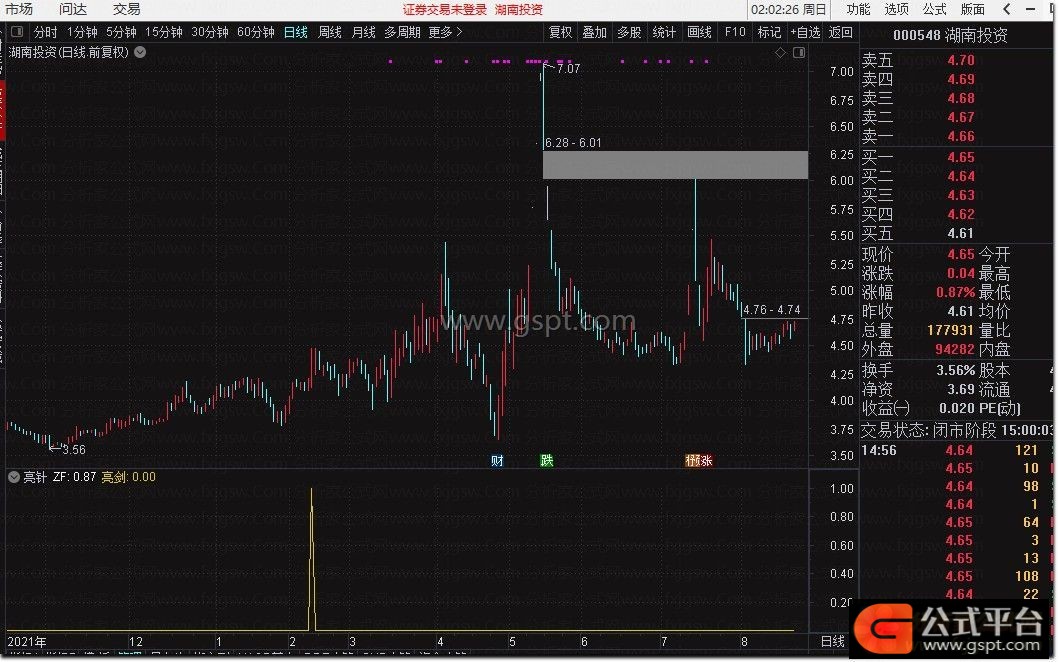Screen dimensions: 1059x662
Task: Expand the 更多 periods chevron
Action: coord(459,32)
